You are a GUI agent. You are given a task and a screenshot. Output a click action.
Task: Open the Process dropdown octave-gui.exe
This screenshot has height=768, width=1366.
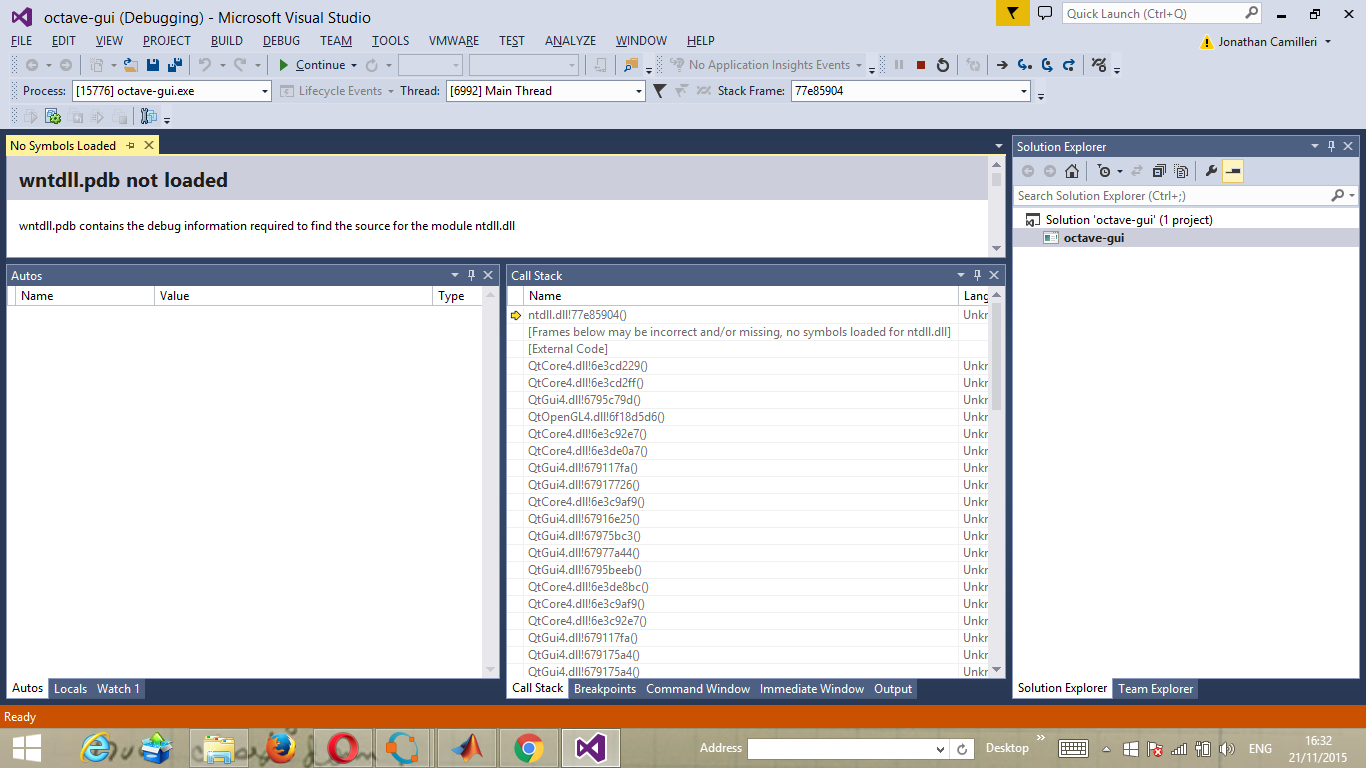[x=172, y=91]
